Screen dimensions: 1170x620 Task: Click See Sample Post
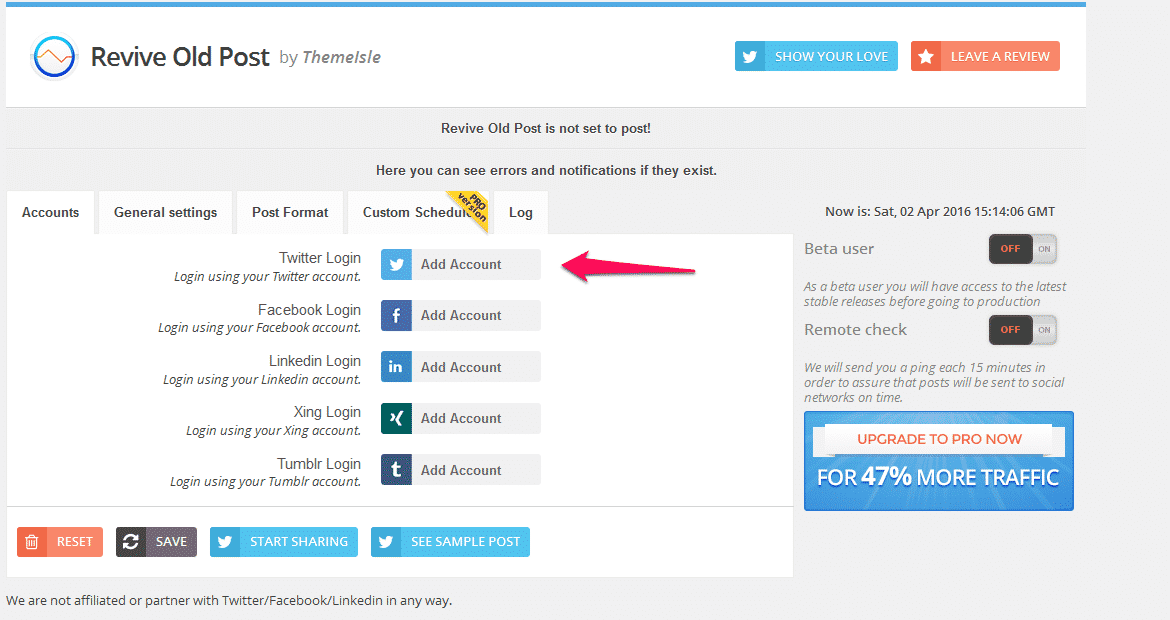pyautogui.click(x=450, y=542)
